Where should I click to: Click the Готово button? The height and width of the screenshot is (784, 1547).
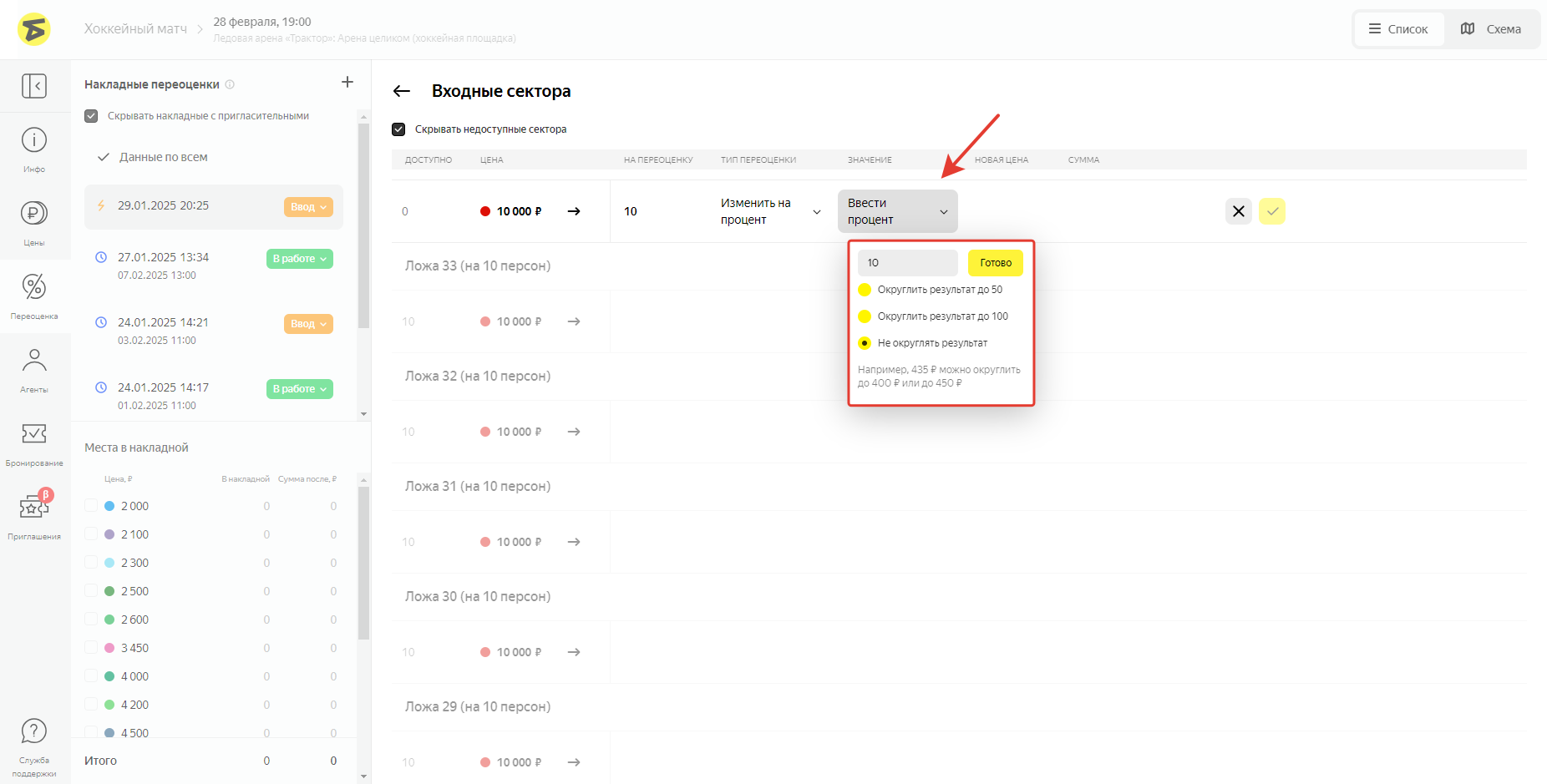995,263
